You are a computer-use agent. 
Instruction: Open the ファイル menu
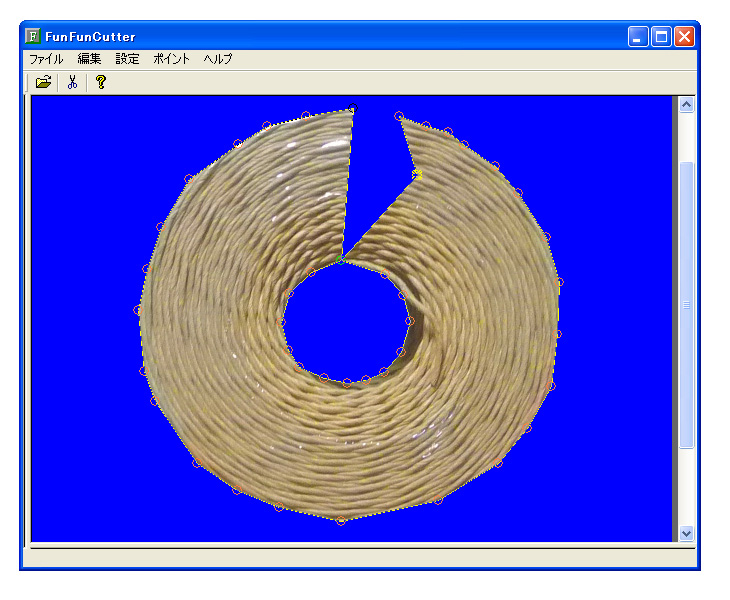46,59
